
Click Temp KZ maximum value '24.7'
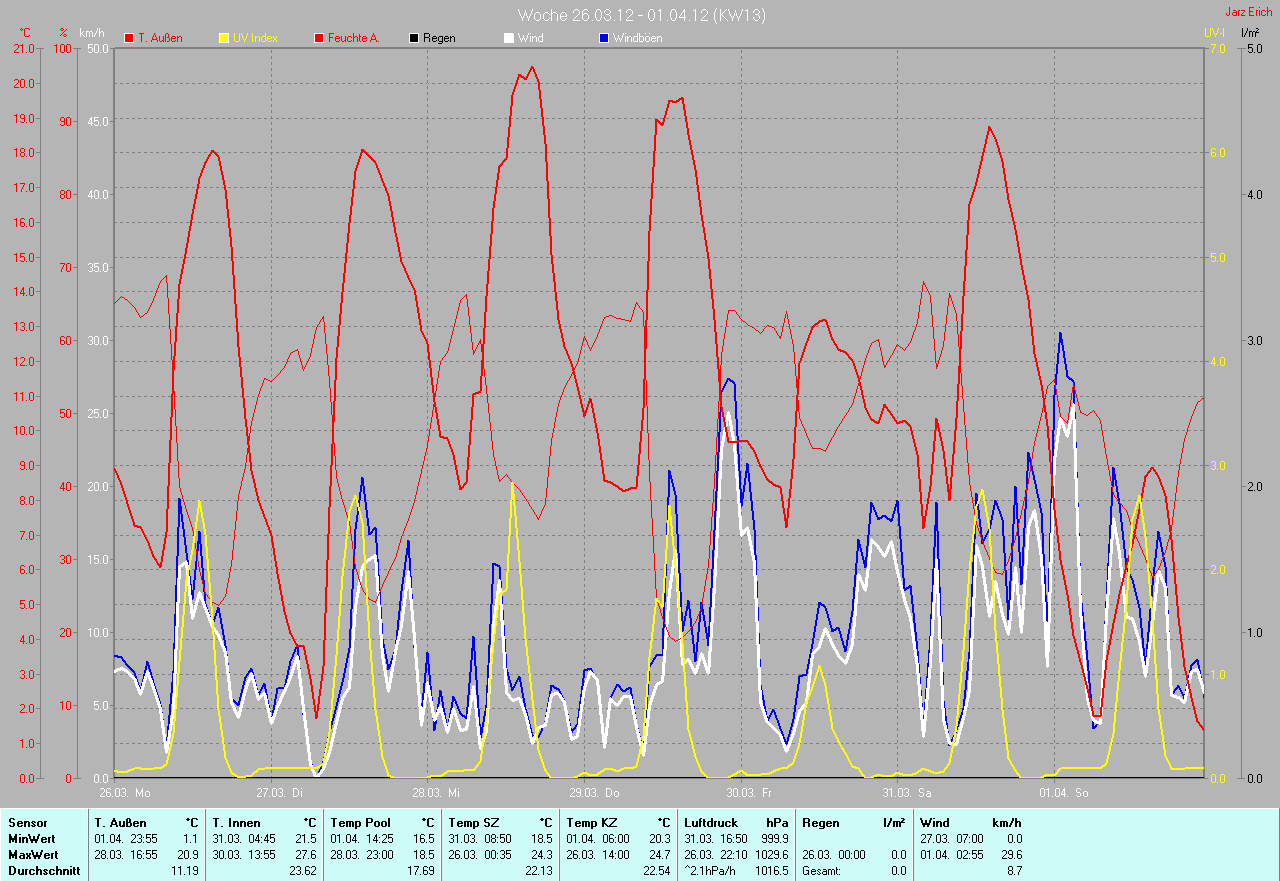click(x=659, y=855)
